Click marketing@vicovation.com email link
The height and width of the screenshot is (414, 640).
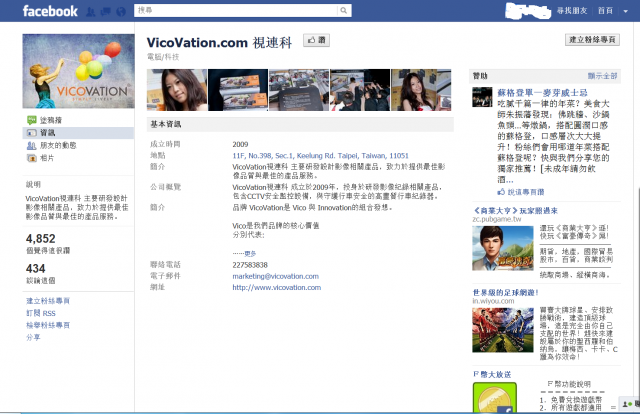point(276,276)
